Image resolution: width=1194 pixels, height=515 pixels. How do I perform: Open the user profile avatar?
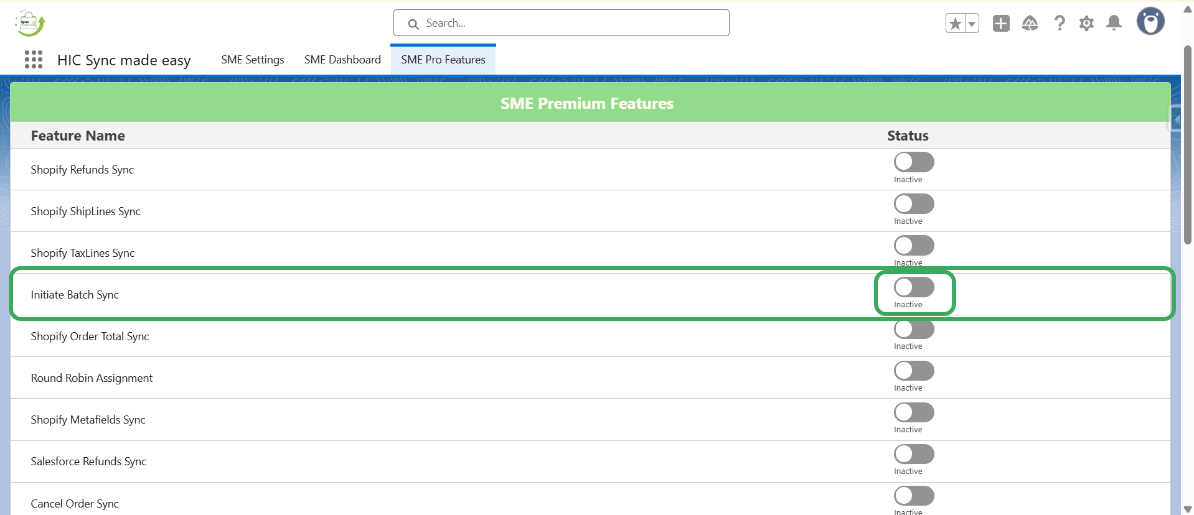click(x=1150, y=22)
